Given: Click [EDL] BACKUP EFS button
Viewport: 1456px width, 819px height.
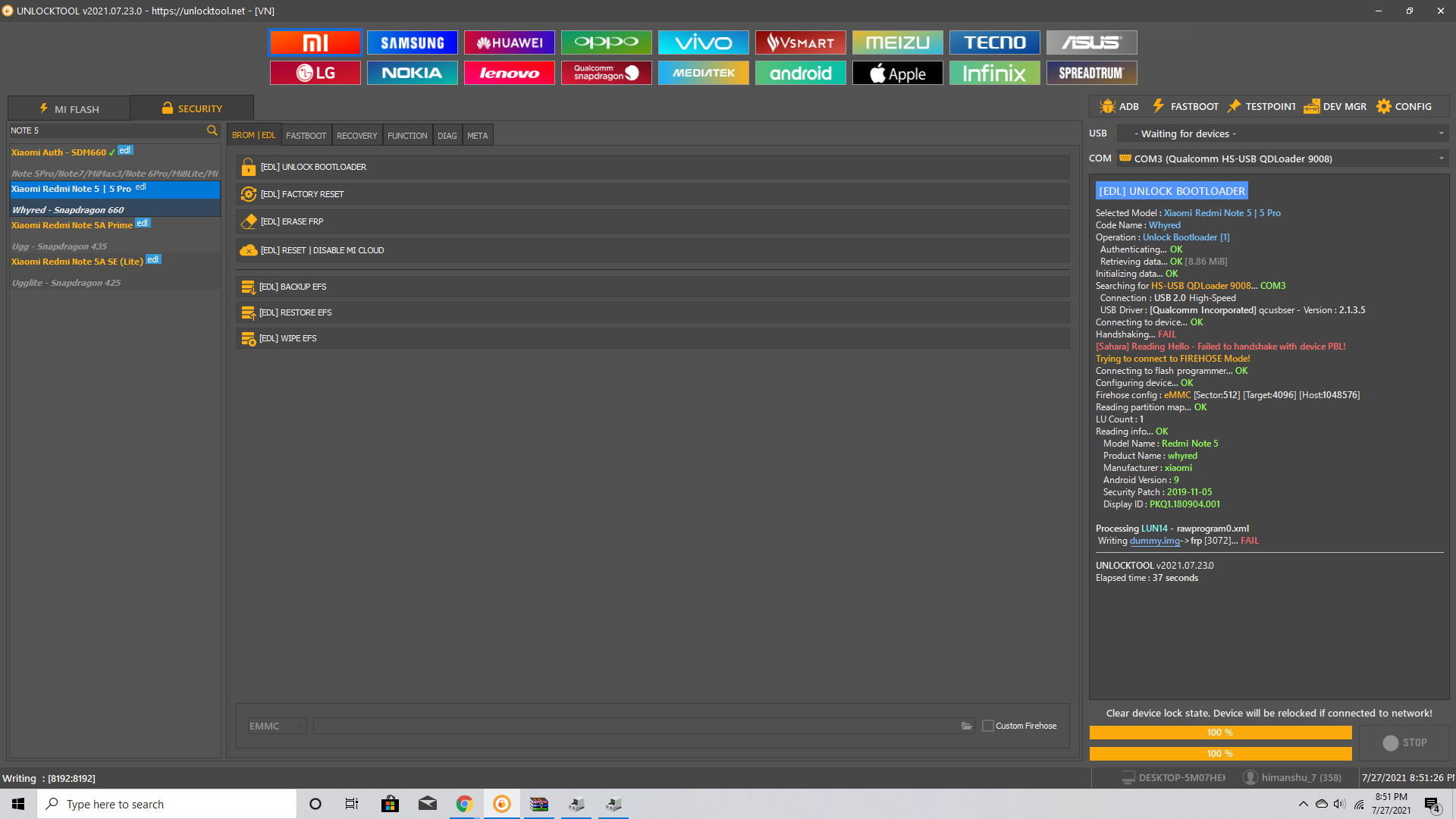Looking at the screenshot, I should coord(653,287).
